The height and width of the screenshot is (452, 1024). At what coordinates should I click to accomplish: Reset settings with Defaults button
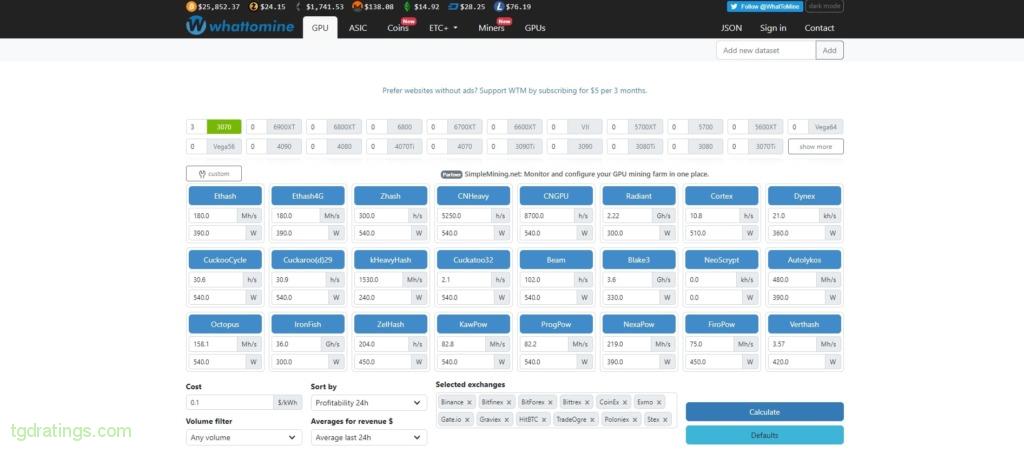pyautogui.click(x=765, y=435)
